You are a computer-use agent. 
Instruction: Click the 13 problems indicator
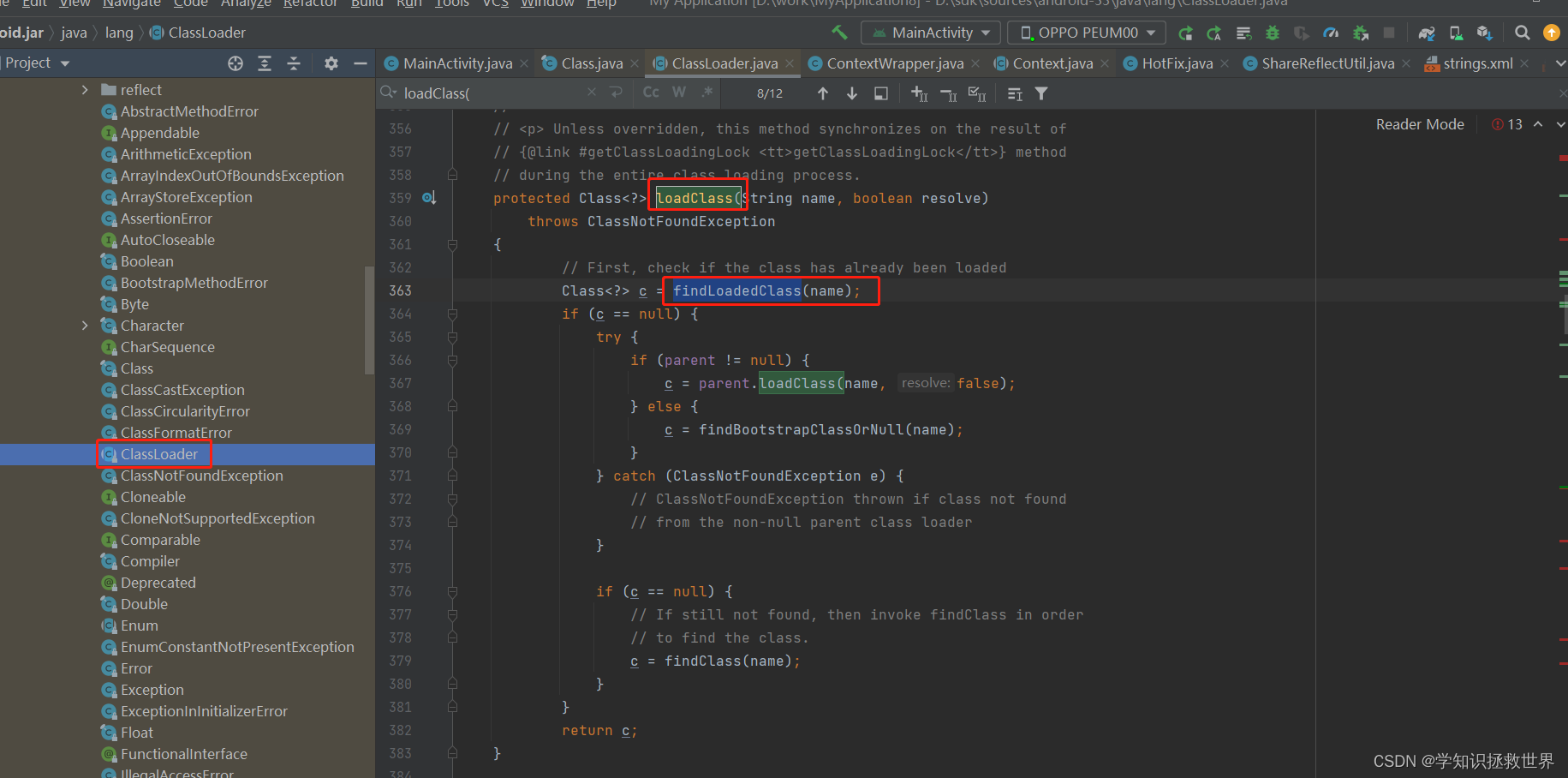[1507, 123]
